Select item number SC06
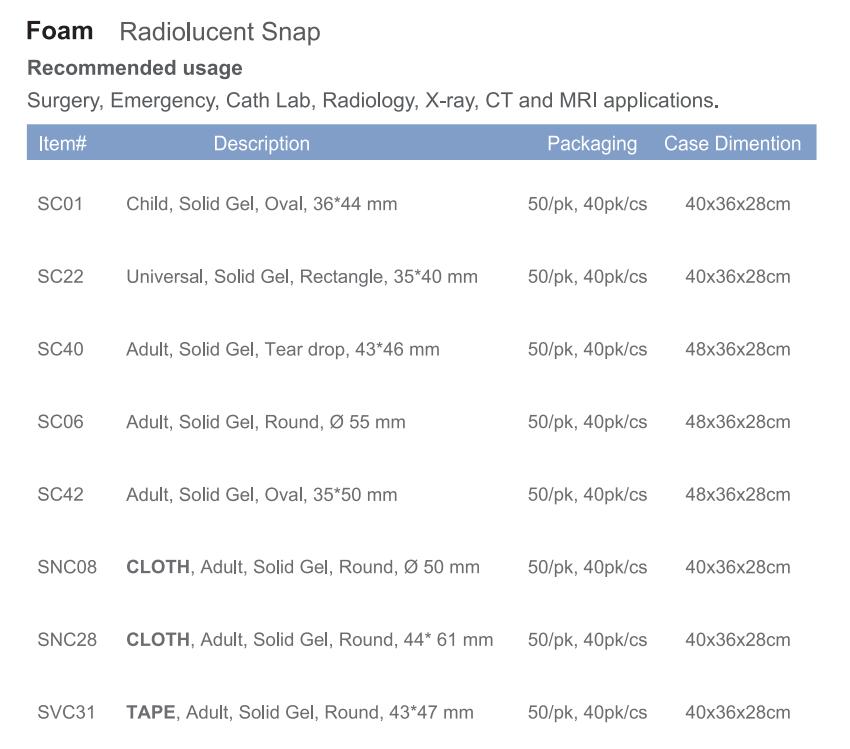850x749 pixels. pyautogui.click(x=61, y=422)
